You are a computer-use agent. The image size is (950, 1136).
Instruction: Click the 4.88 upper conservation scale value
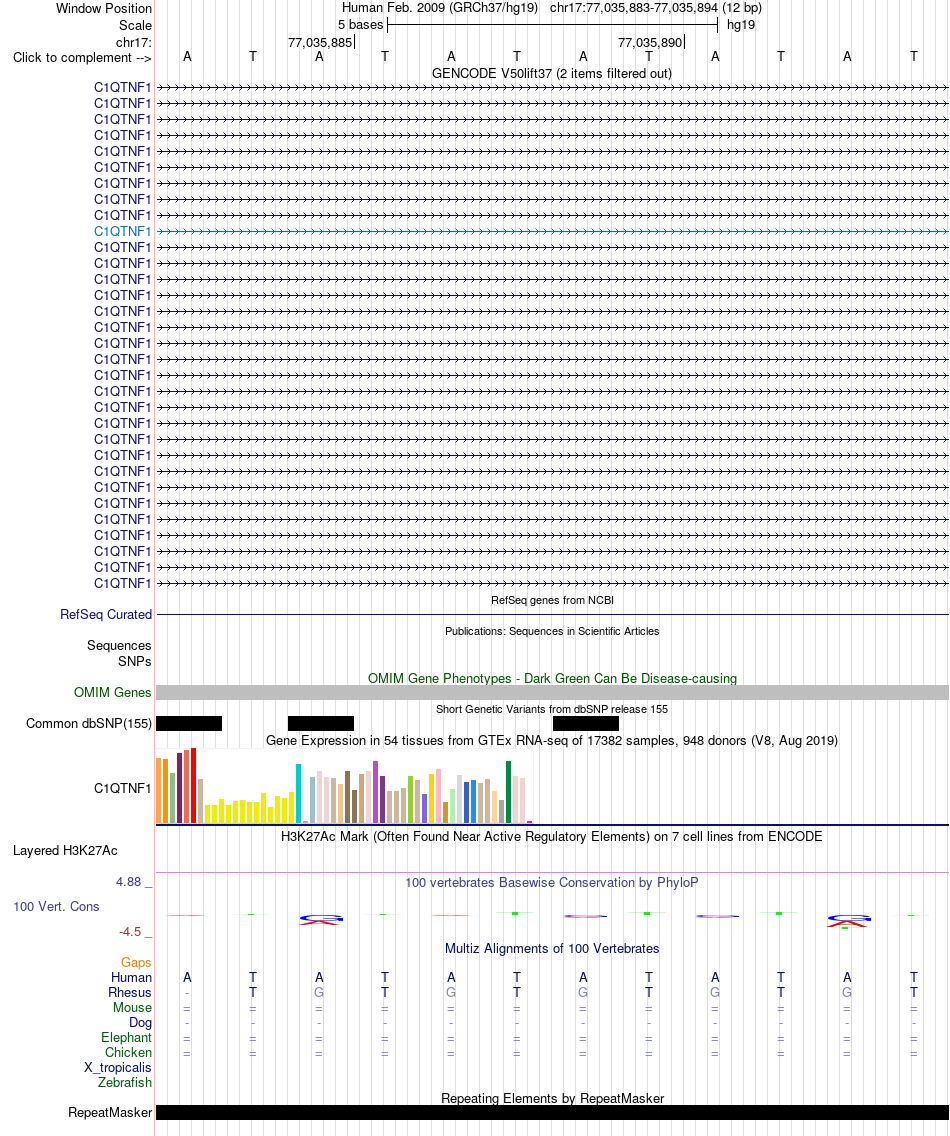(x=128, y=882)
